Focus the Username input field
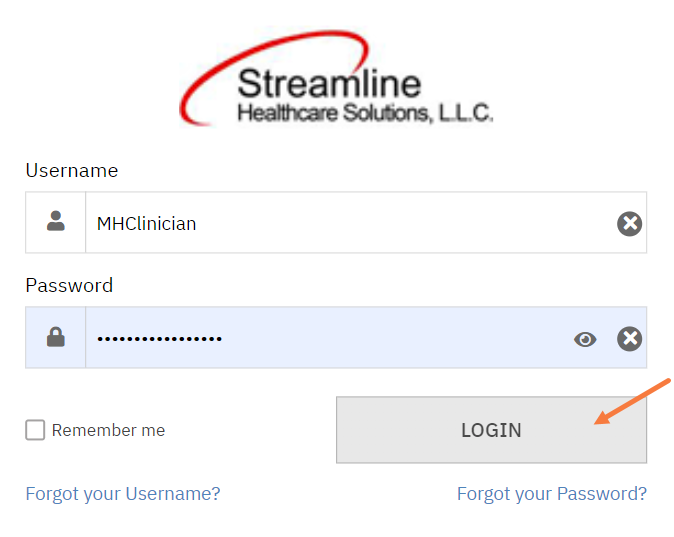674x537 pixels. point(400,223)
